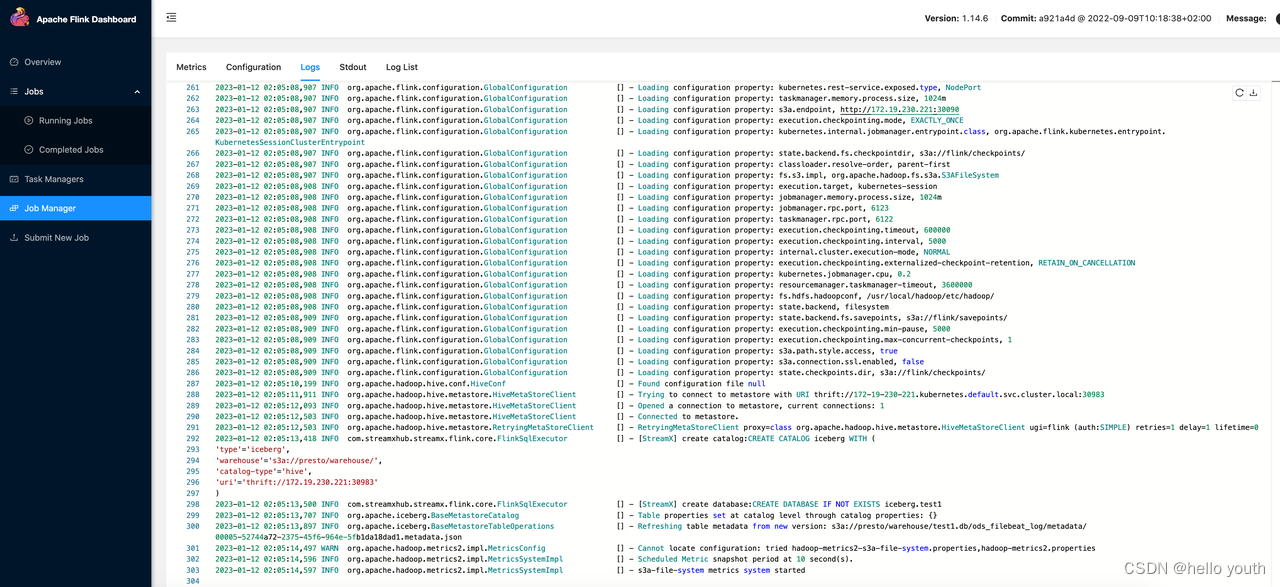Viewport: 1280px width, 587px height.
Task: Download the log file using the download icon
Action: click(x=1253, y=90)
